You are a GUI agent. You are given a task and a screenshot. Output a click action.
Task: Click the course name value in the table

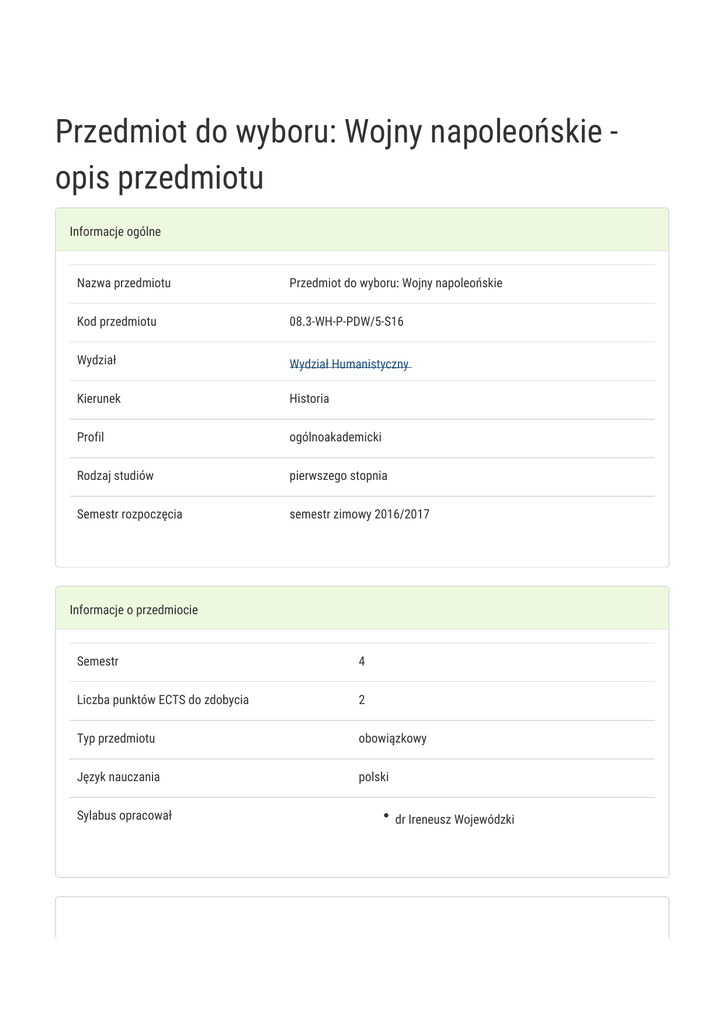point(396,283)
